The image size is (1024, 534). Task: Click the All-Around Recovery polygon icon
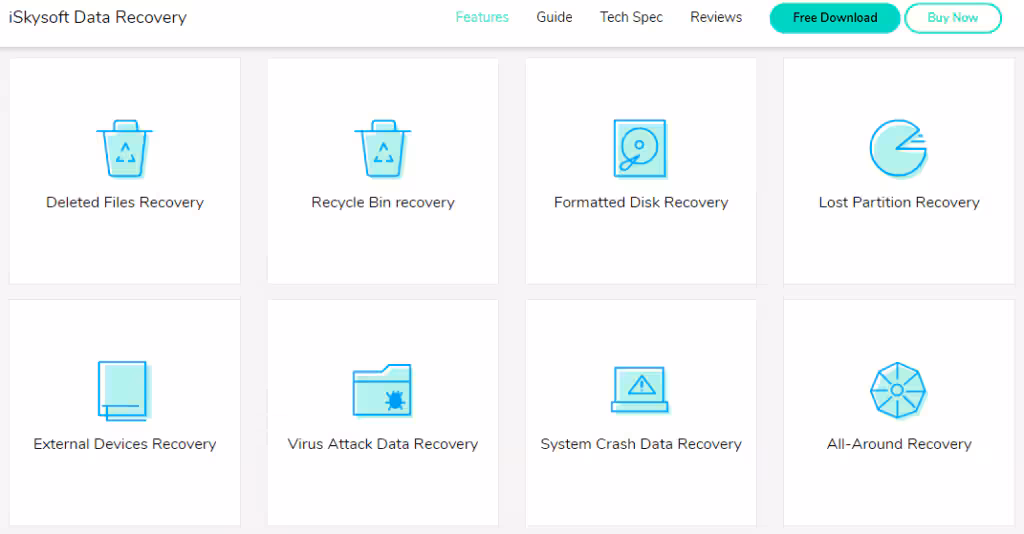(898, 390)
